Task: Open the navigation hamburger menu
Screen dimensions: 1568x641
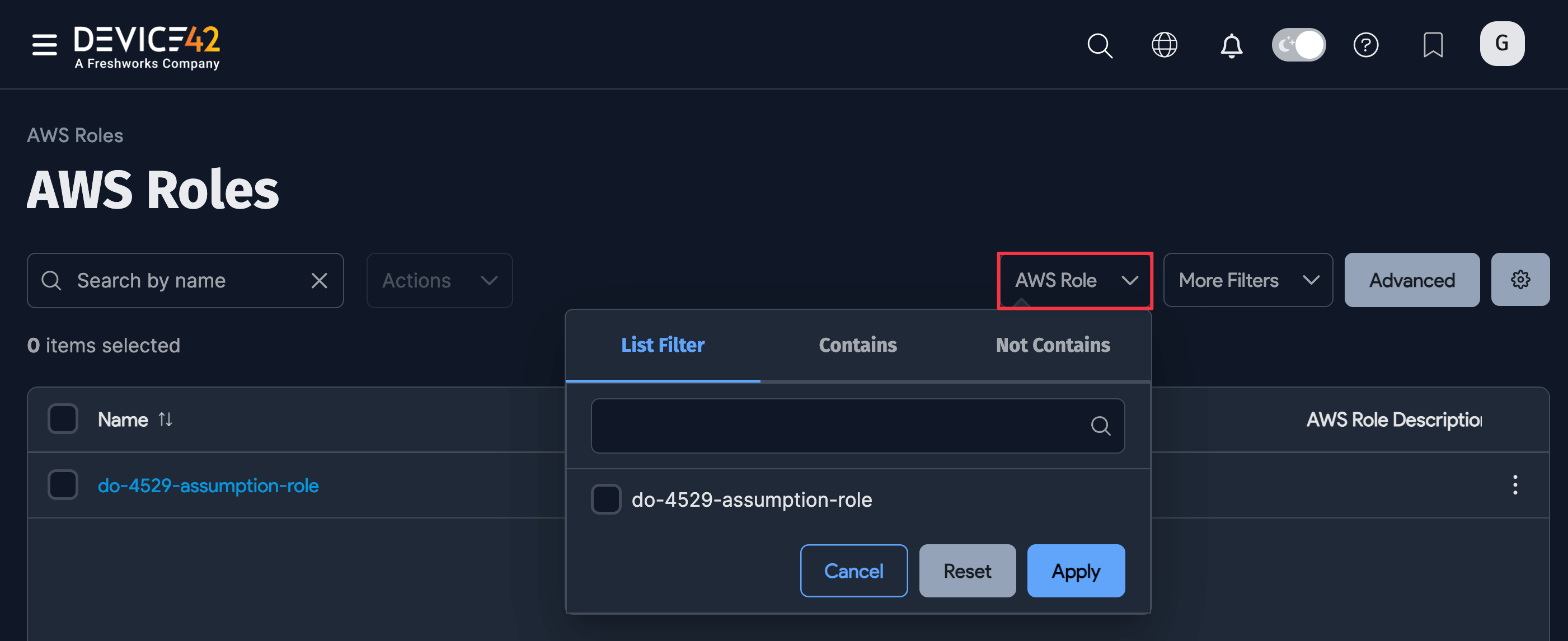Action: pyautogui.click(x=43, y=44)
